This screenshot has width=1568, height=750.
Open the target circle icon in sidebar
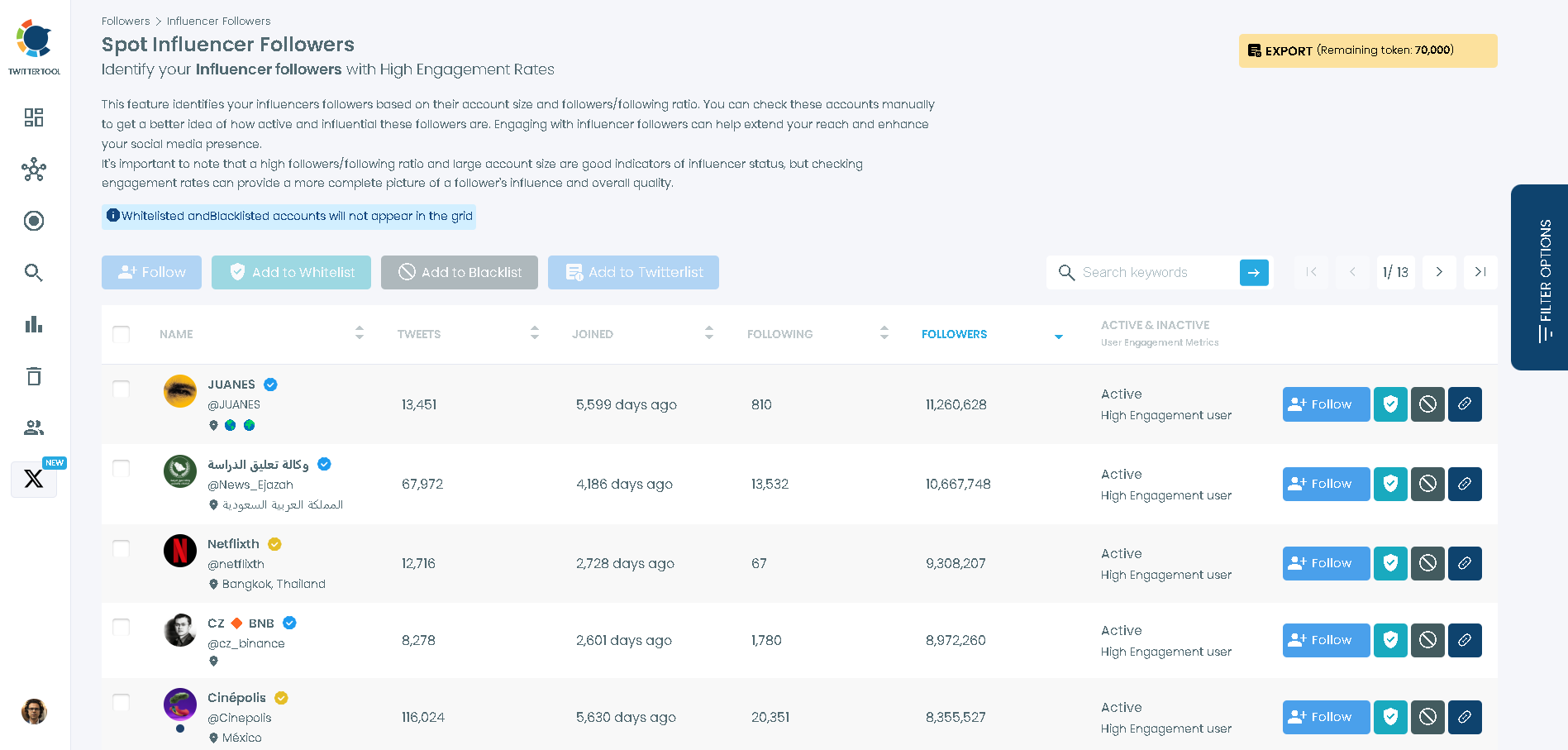click(34, 221)
